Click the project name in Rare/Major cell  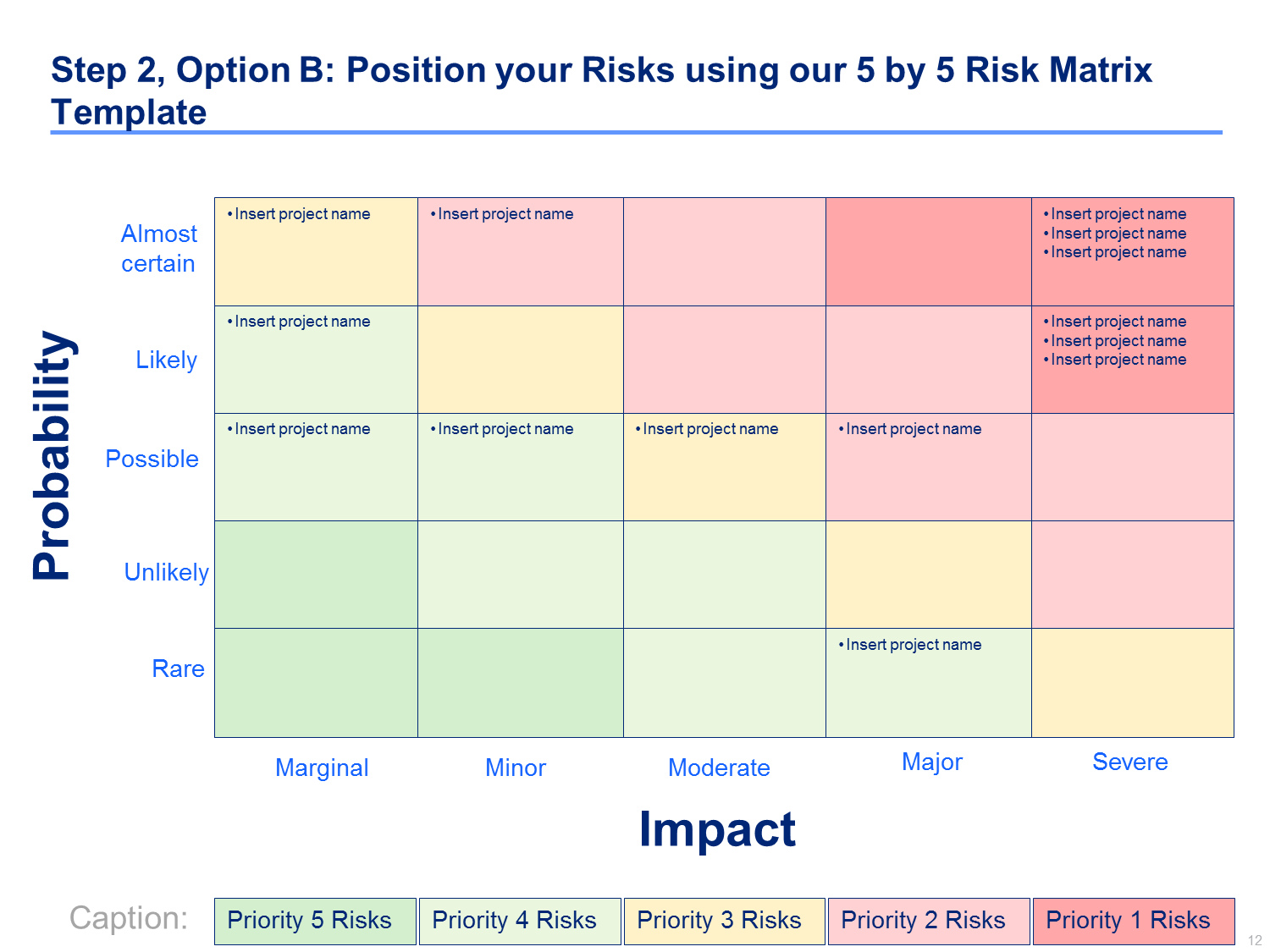point(913,645)
